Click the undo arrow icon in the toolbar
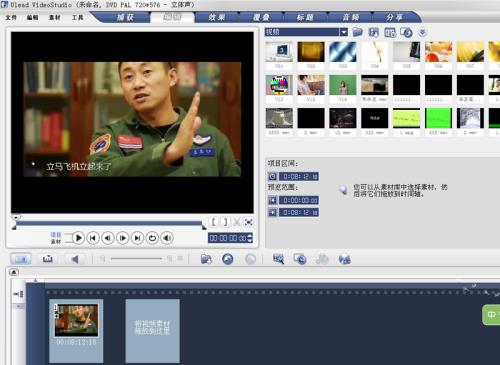This screenshot has height=365, width=500. click(228, 259)
